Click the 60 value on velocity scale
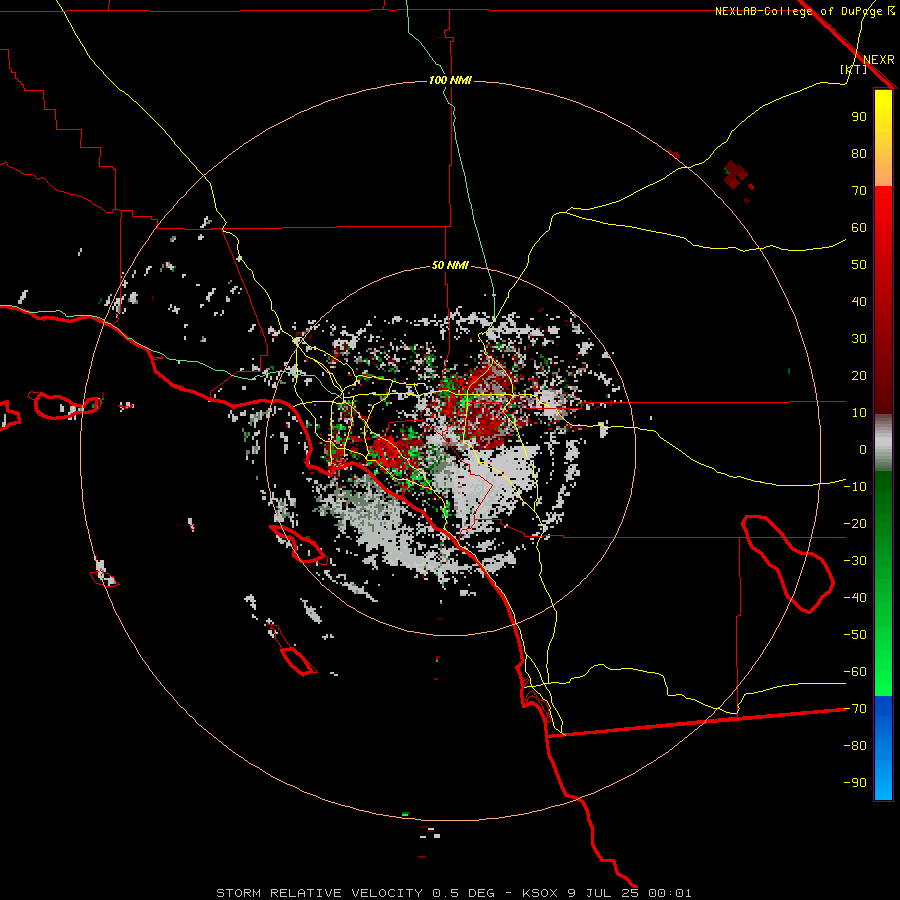Image resolution: width=900 pixels, height=900 pixels. [x=859, y=228]
